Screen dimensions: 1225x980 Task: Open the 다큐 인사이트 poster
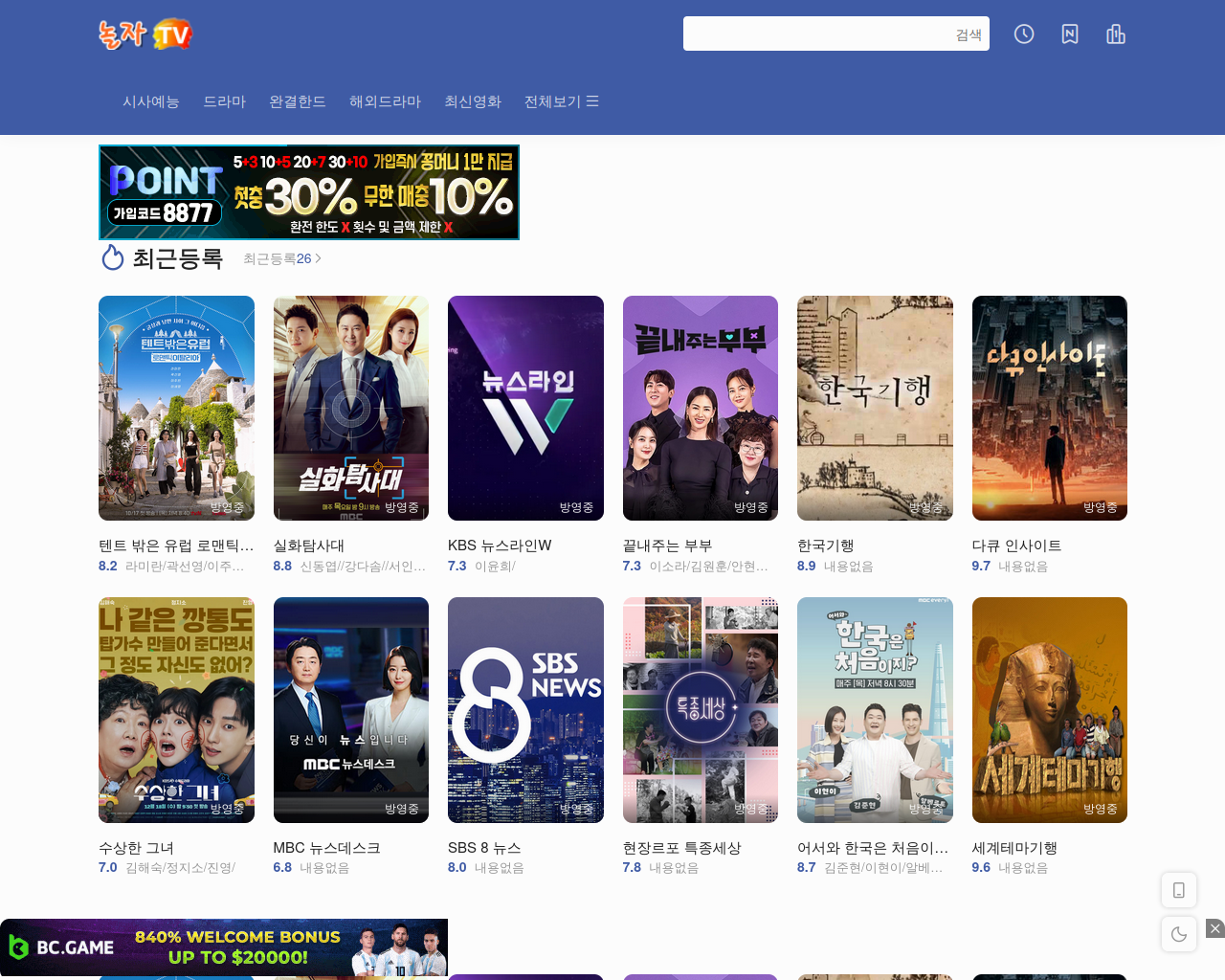(1050, 408)
